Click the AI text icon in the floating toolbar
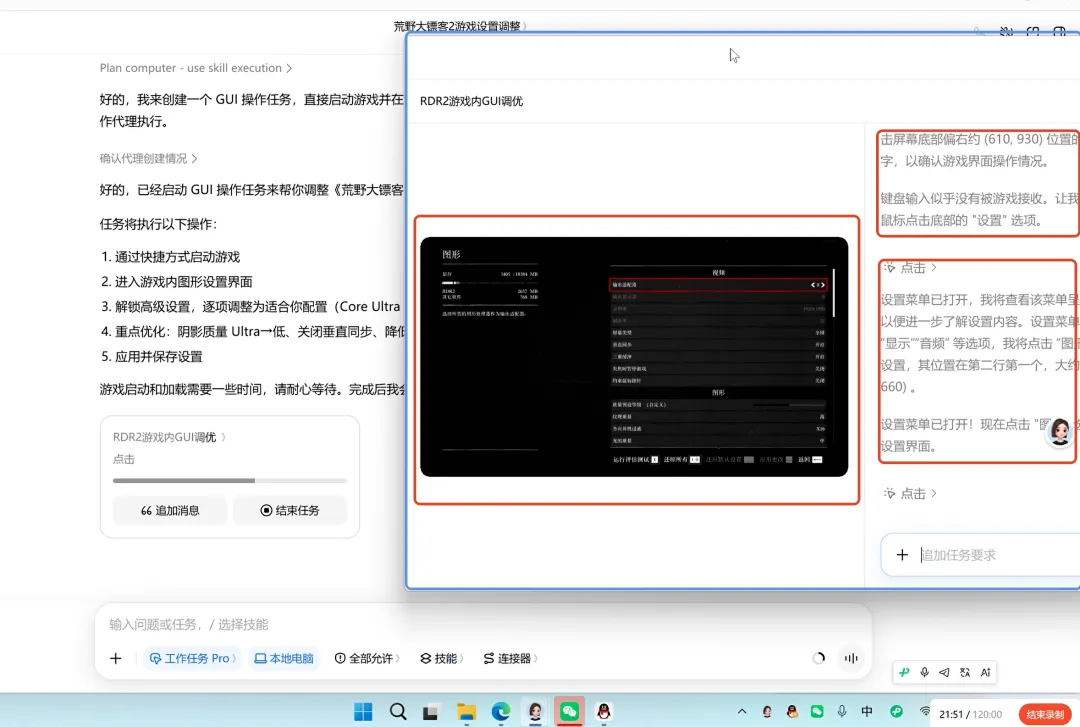The height and width of the screenshot is (727, 1080). pos(986,673)
